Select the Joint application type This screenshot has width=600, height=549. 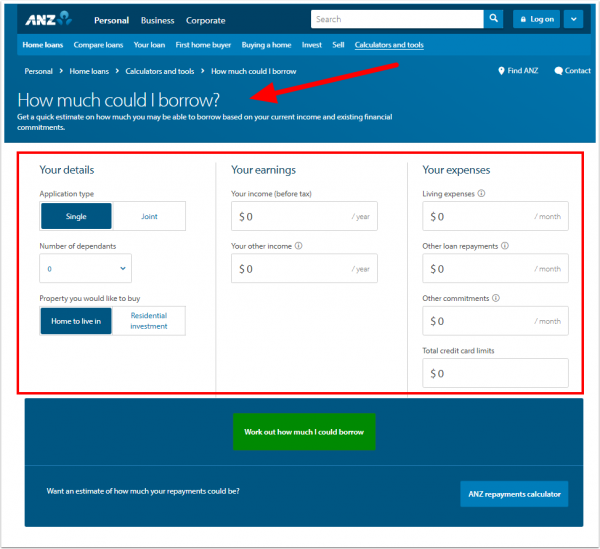click(x=149, y=216)
